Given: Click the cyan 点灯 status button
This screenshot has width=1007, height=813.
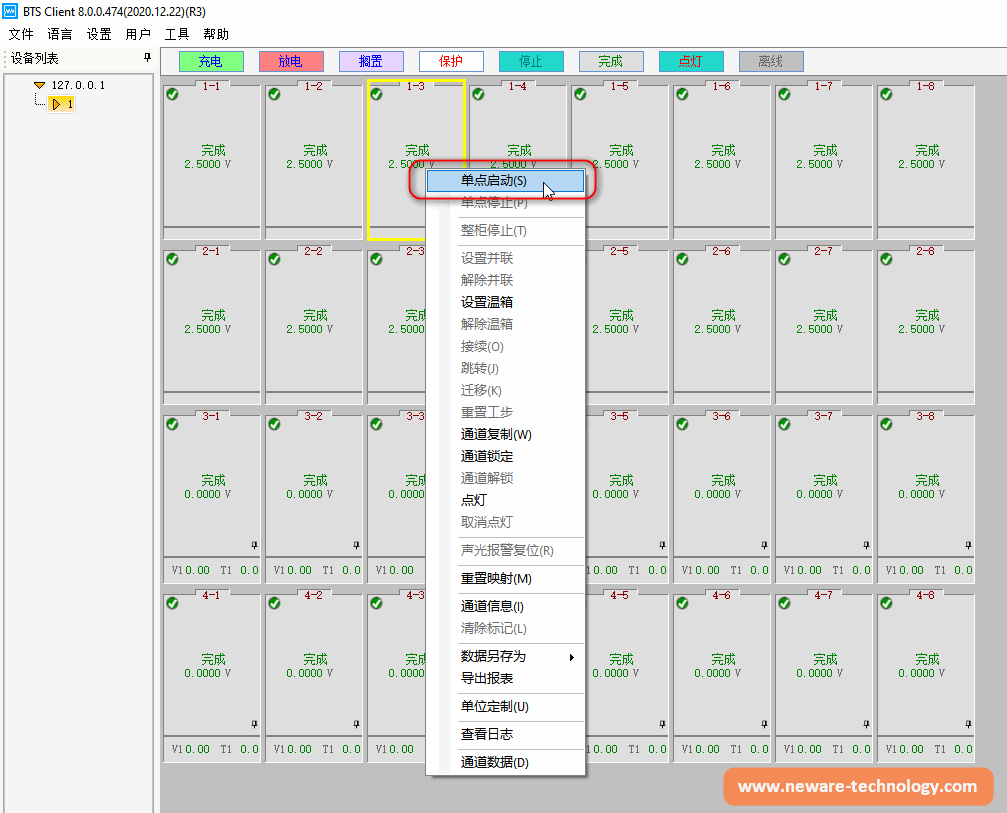Looking at the screenshot, I should coord(691,62).
